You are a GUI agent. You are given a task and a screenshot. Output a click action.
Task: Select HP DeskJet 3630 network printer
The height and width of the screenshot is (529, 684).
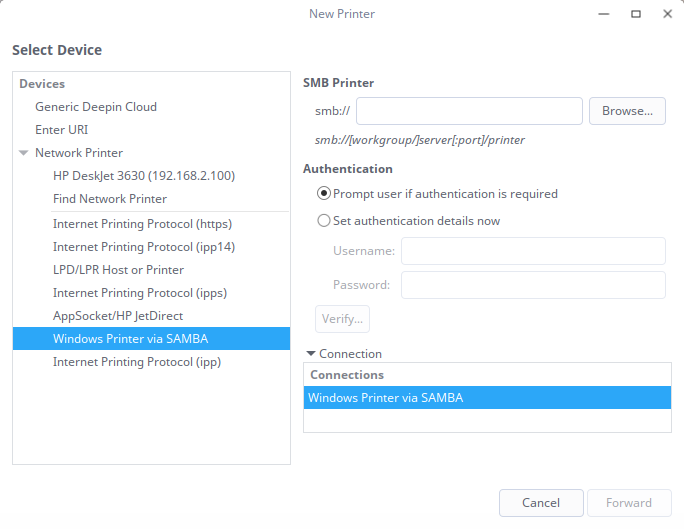point(144,176)
